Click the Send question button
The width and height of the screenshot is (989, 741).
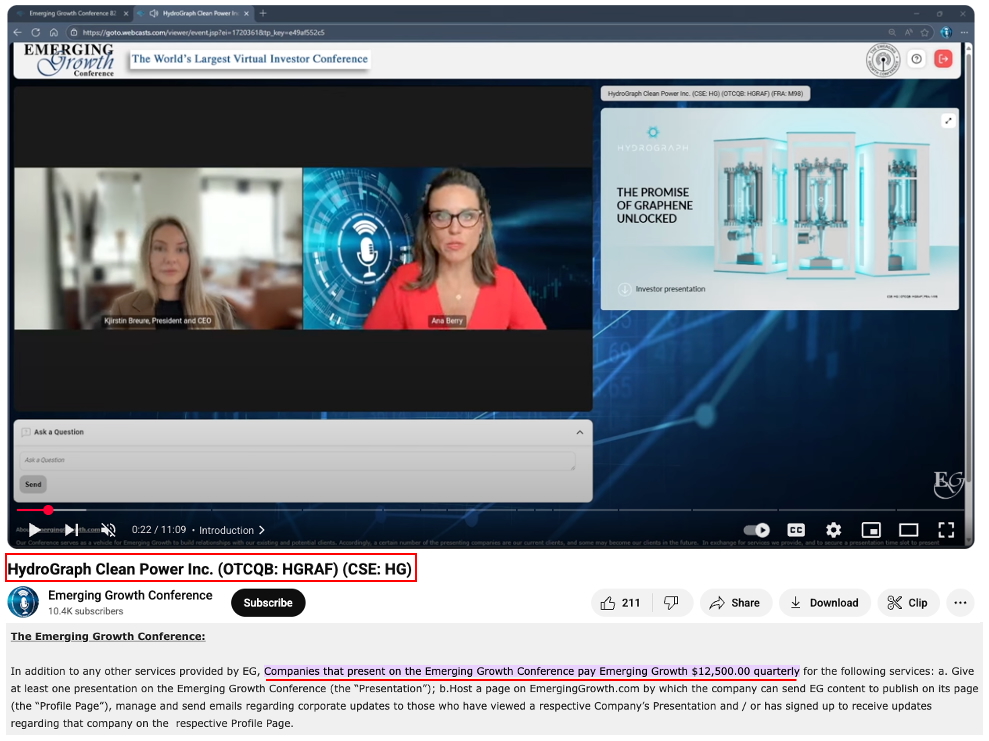(x=33, y=484)
